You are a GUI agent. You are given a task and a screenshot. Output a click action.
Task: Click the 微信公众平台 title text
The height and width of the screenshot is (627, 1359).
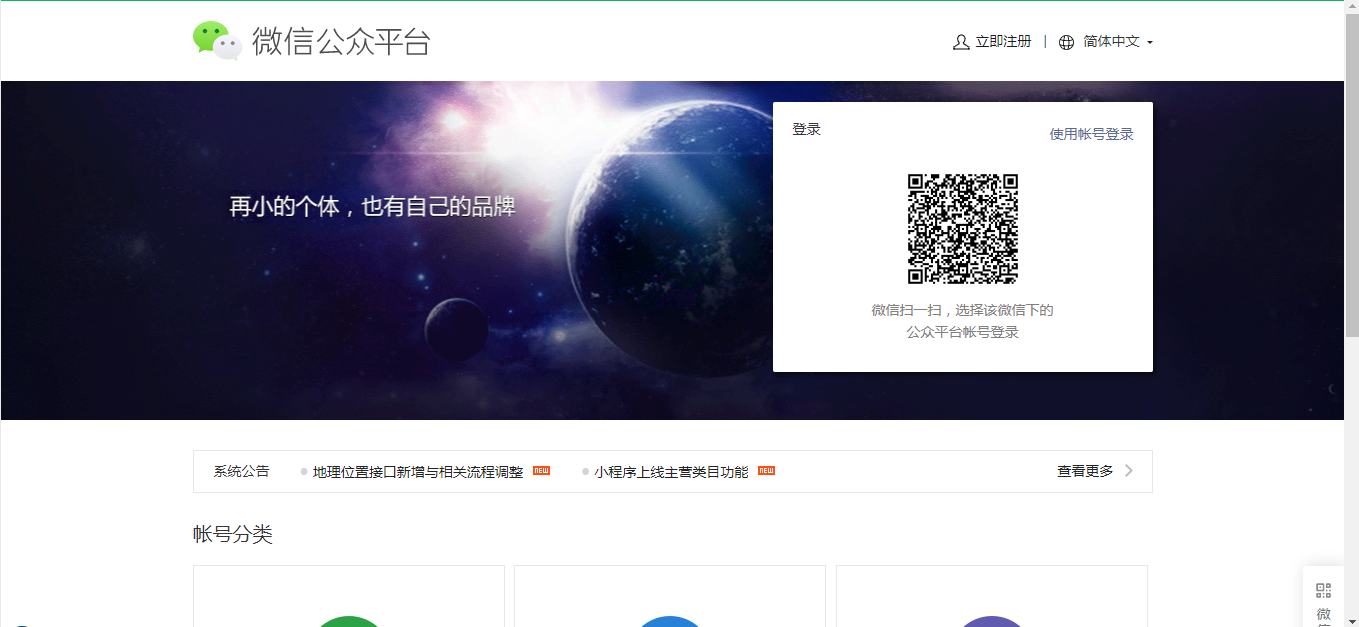tap(341, 42)
